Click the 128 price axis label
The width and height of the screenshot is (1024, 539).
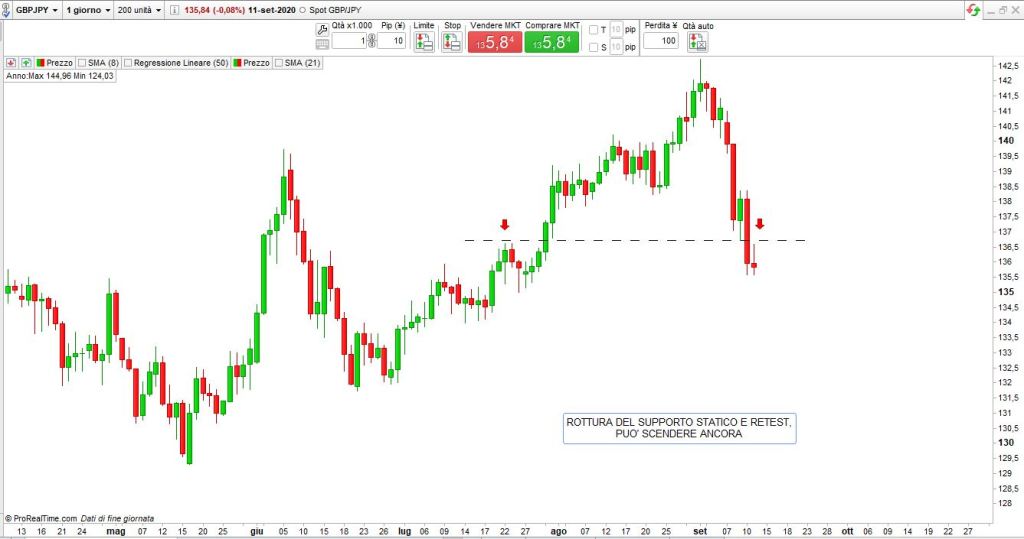pos(1004,503)
